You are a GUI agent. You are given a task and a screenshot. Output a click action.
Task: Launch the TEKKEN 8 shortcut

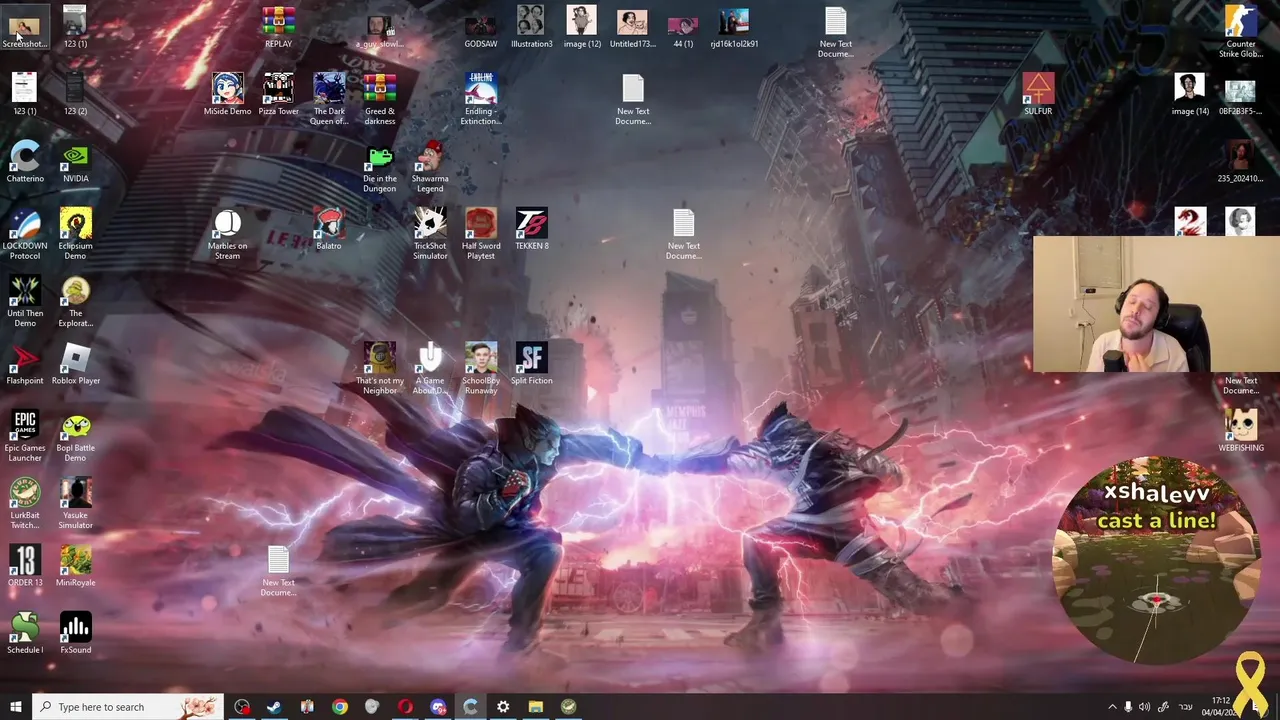click(x=532, y=230)
